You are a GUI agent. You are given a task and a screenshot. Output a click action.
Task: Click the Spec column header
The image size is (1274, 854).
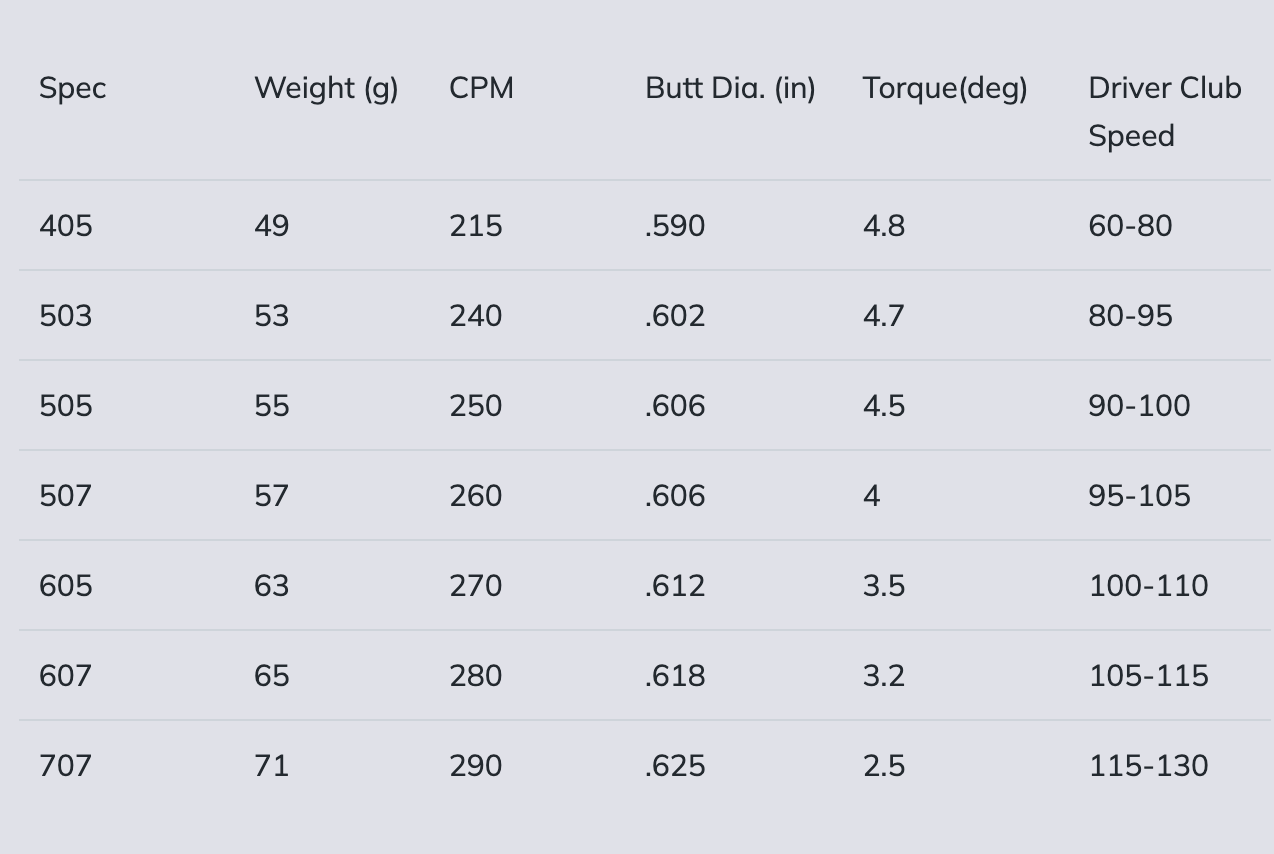point(72,88)
